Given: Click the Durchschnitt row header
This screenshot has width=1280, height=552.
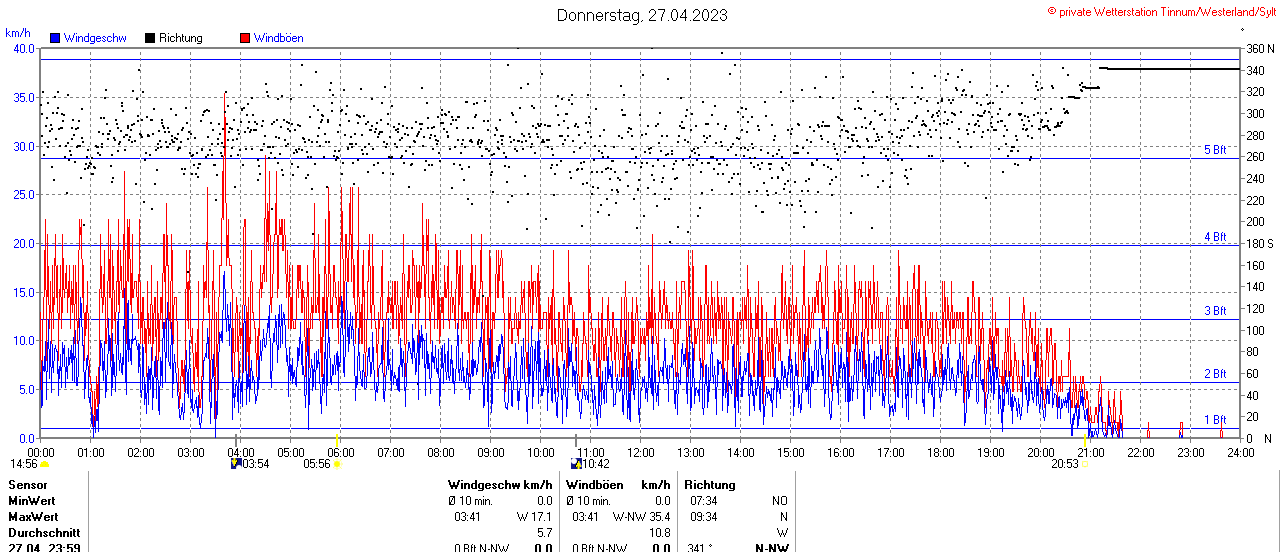Looking at the screenshot, I should [x=42, y=533].
